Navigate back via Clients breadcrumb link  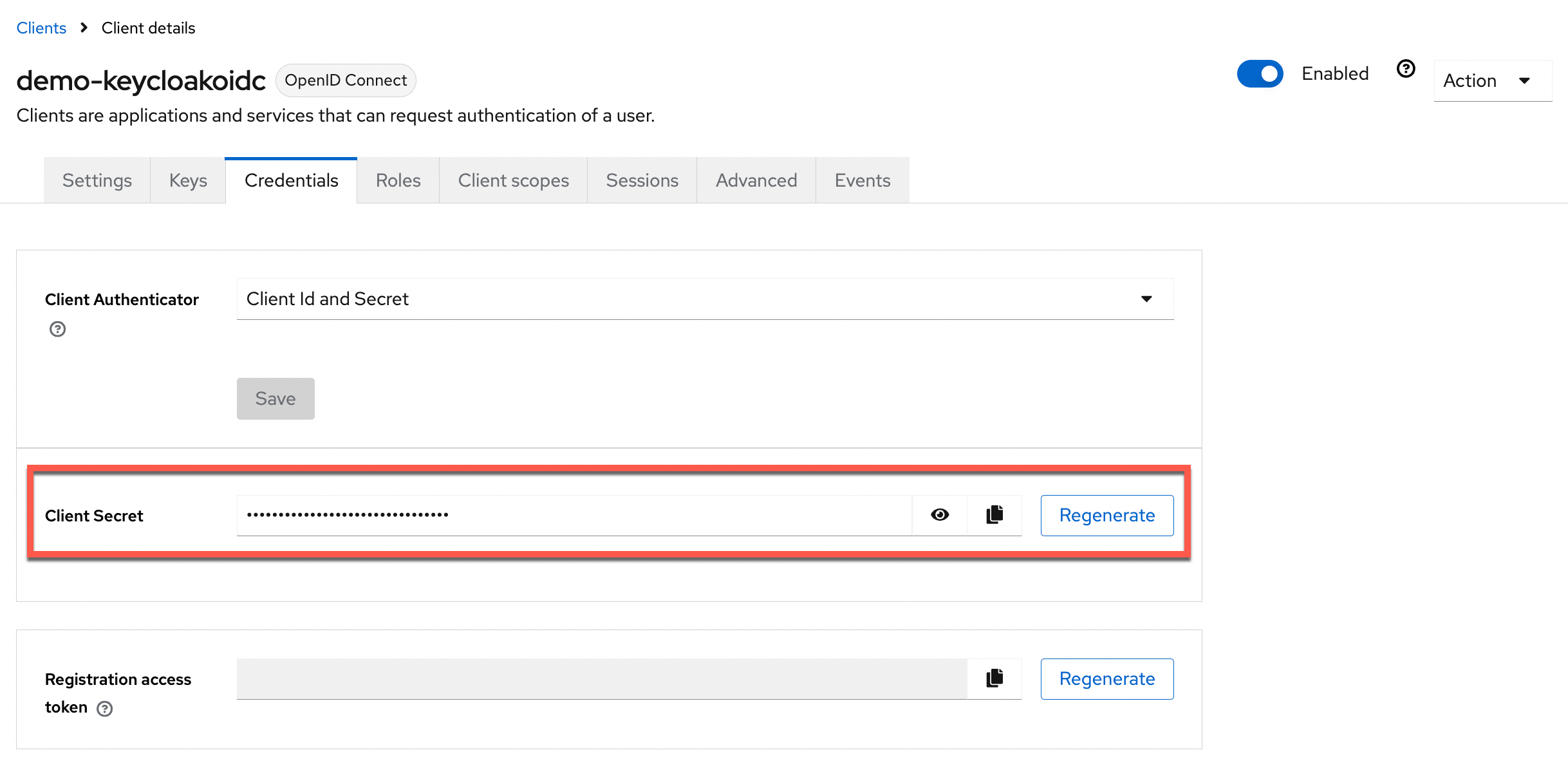[41, 28]
